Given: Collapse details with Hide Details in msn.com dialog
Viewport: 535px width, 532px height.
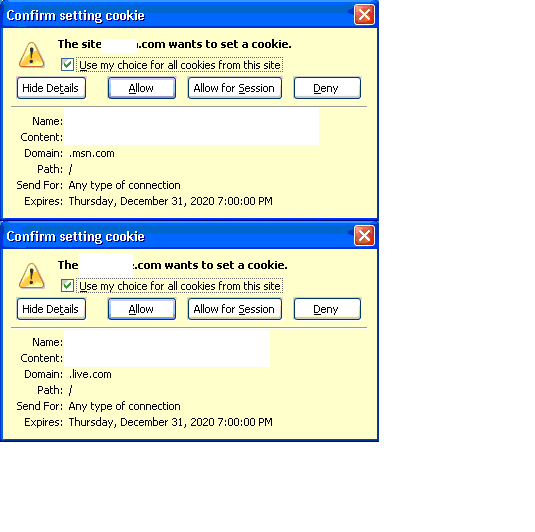Looking at the screenshot, I should click(x=51, y=88).
